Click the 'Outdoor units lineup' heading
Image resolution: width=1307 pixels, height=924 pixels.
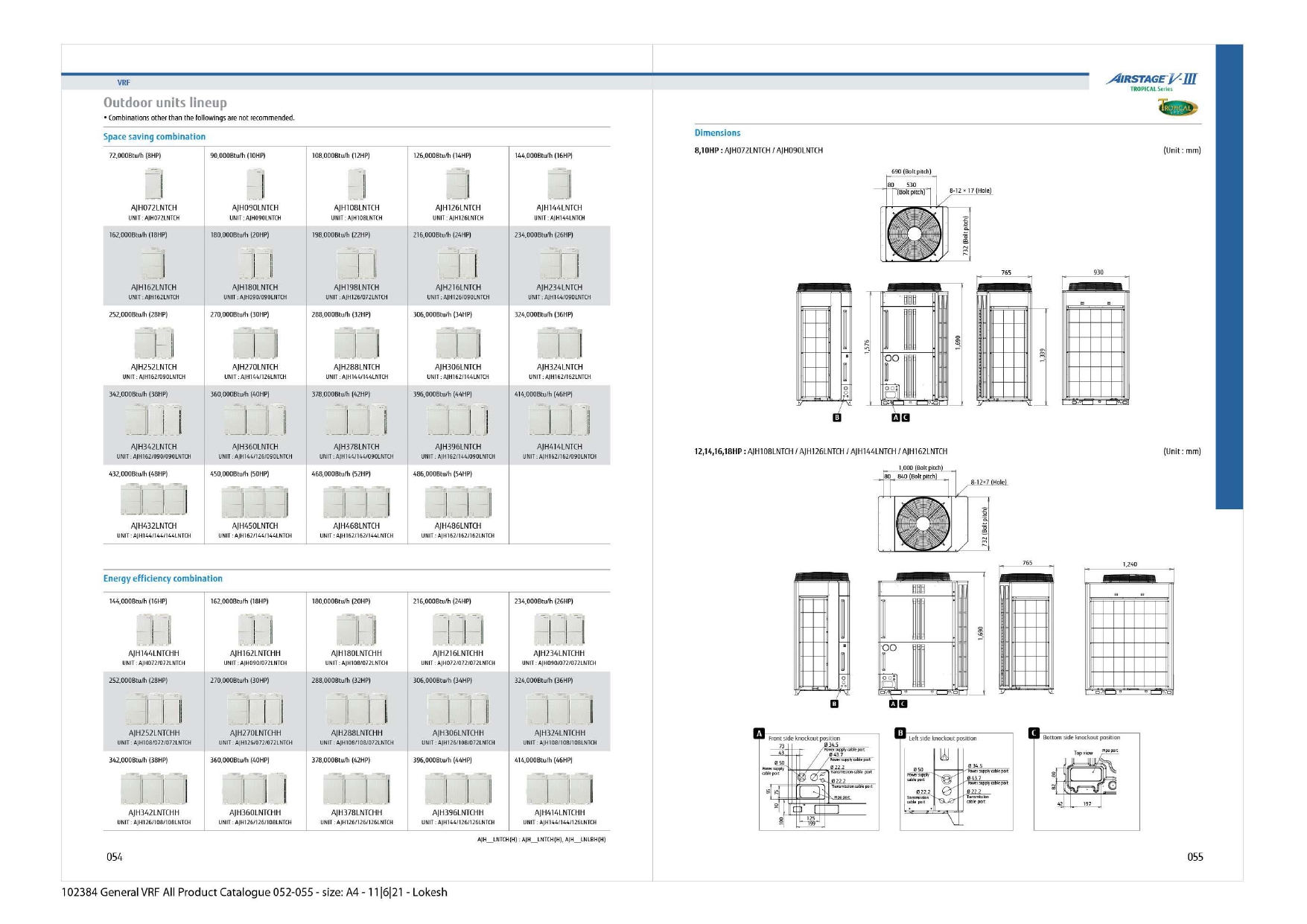[x=165, y=103]
